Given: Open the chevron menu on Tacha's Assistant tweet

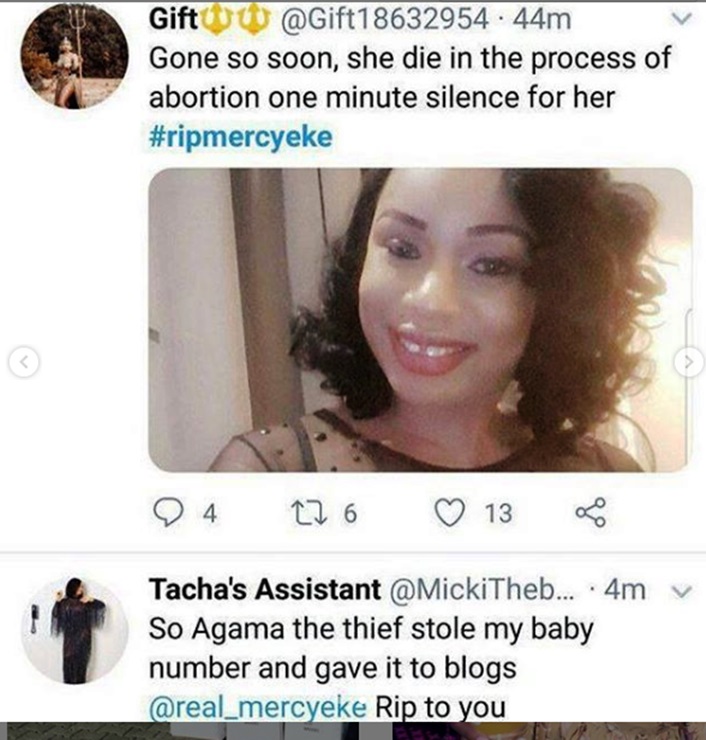Looking at the screenshot, I should [x=680, y=591].
